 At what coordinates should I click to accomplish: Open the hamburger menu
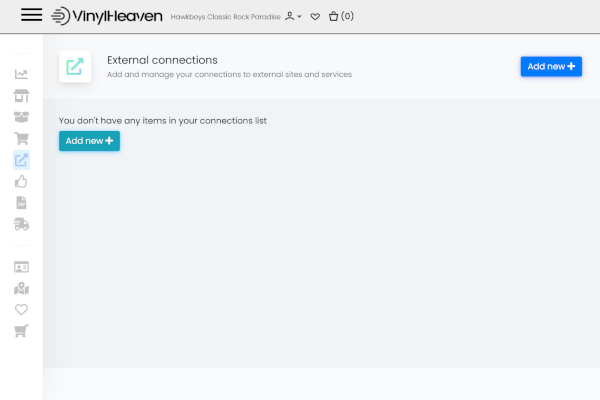31,15
